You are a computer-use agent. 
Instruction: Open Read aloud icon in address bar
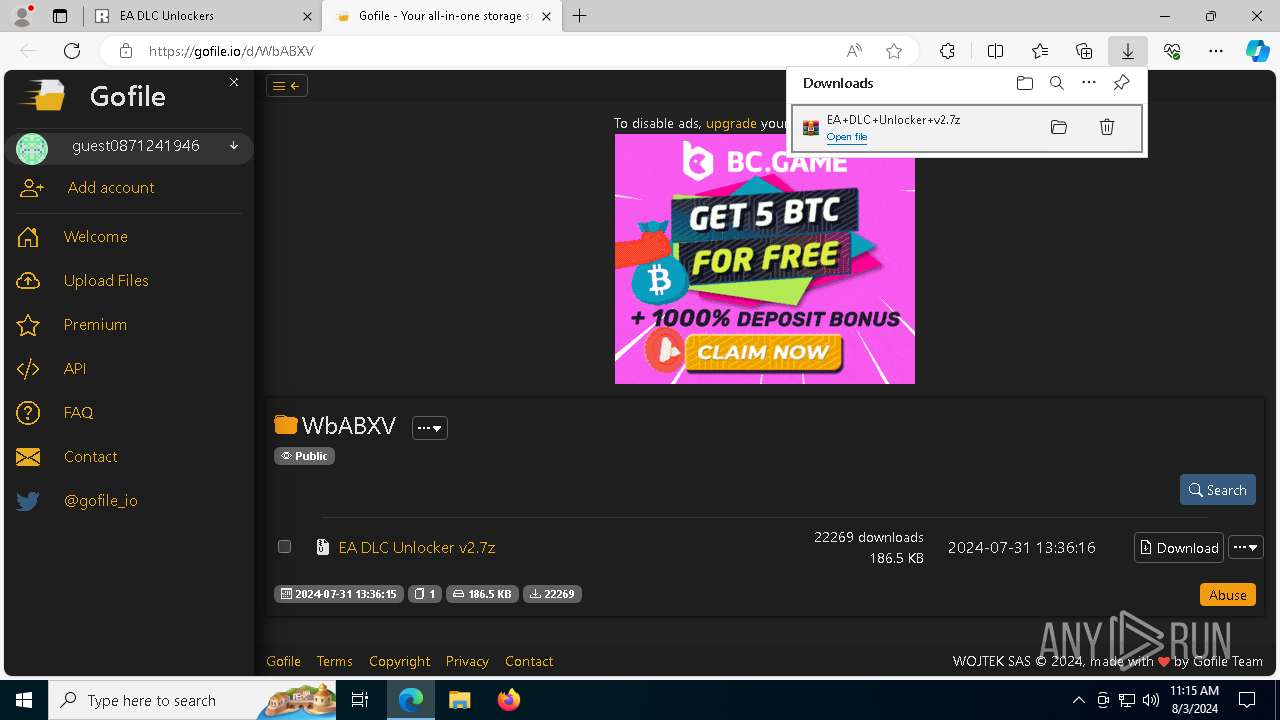(x=854, y=51)
